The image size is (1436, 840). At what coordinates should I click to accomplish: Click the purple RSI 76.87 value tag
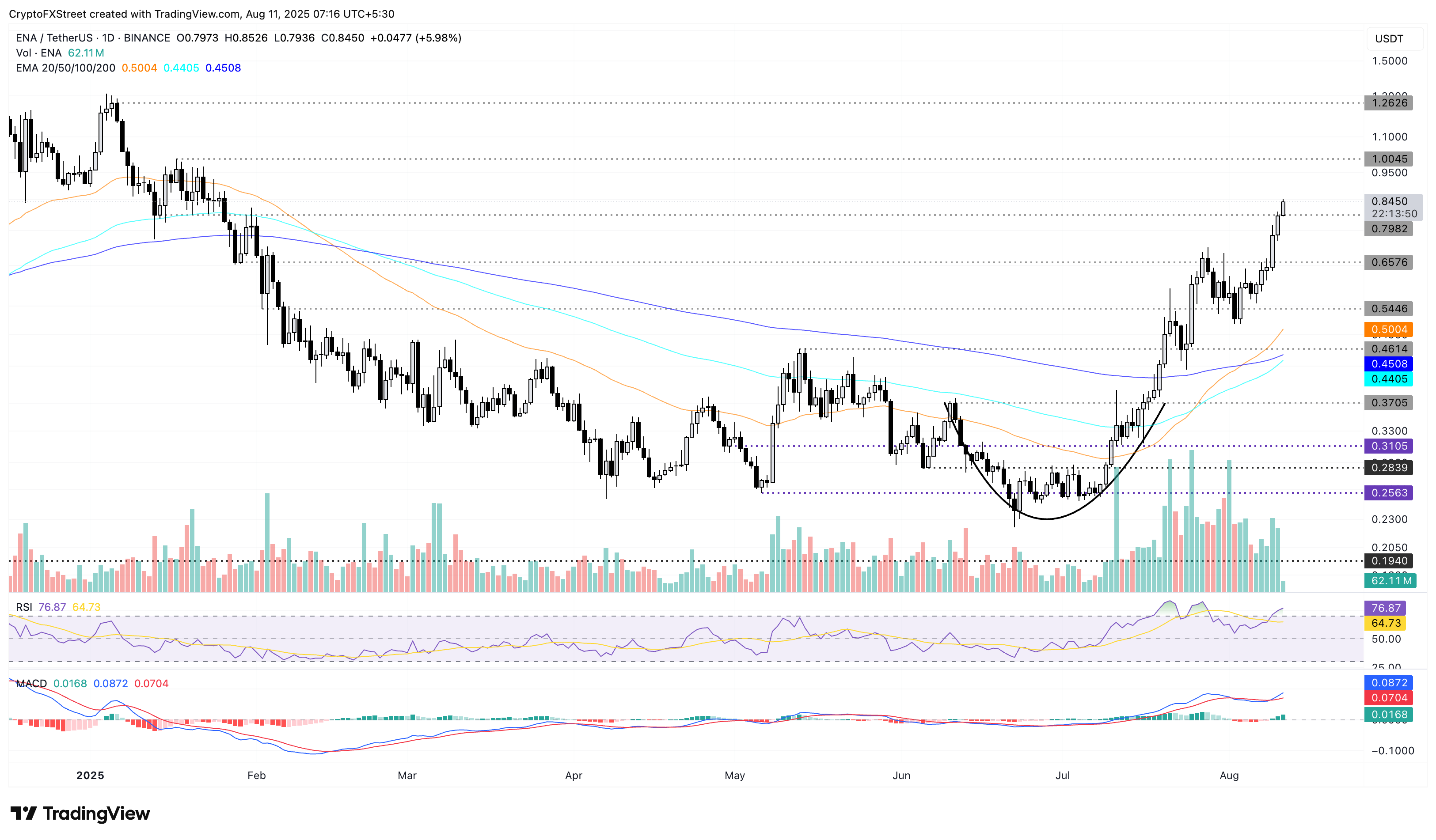coord(1385,608)
